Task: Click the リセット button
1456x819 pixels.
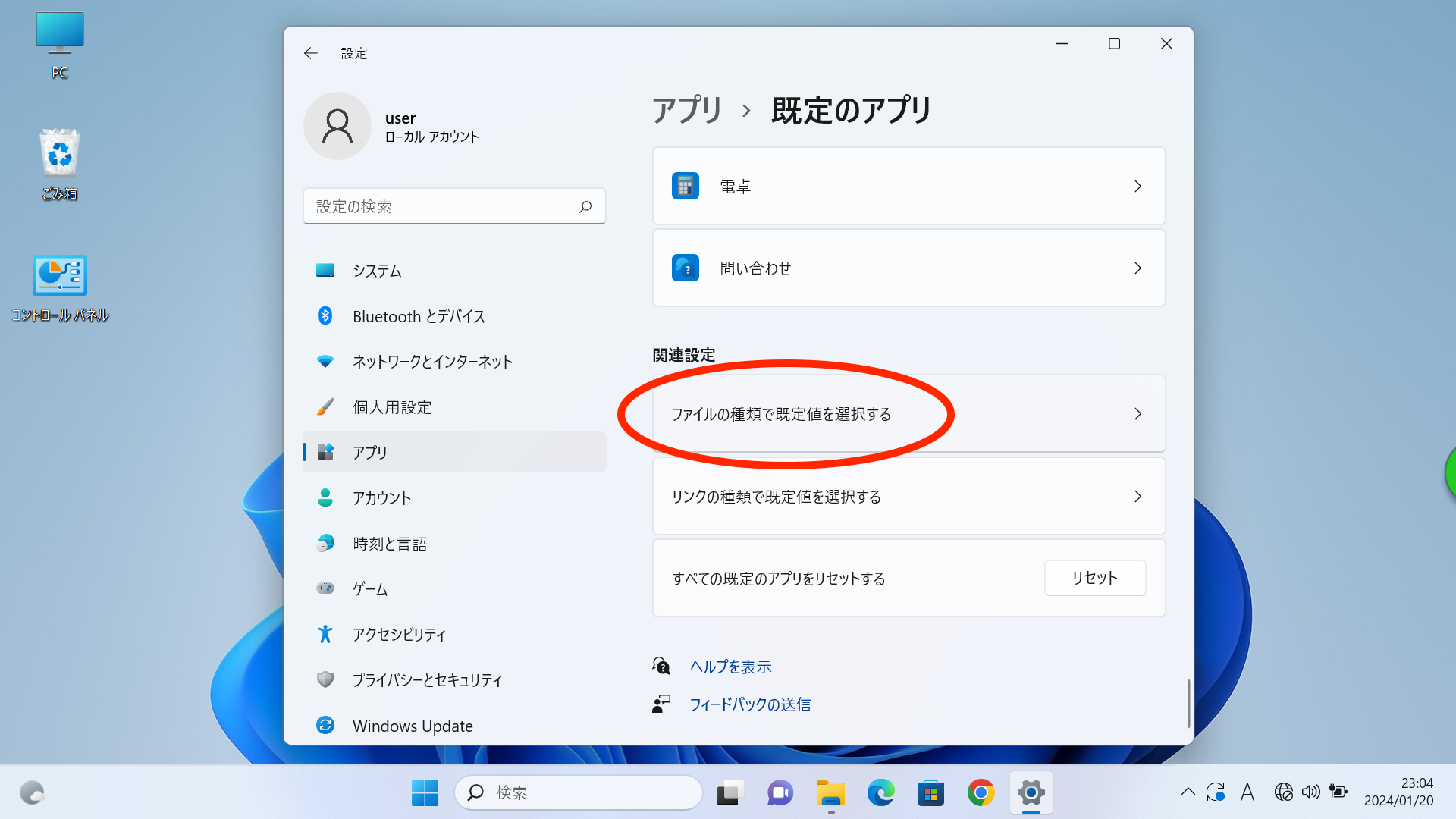Action: click(1094, 578)
